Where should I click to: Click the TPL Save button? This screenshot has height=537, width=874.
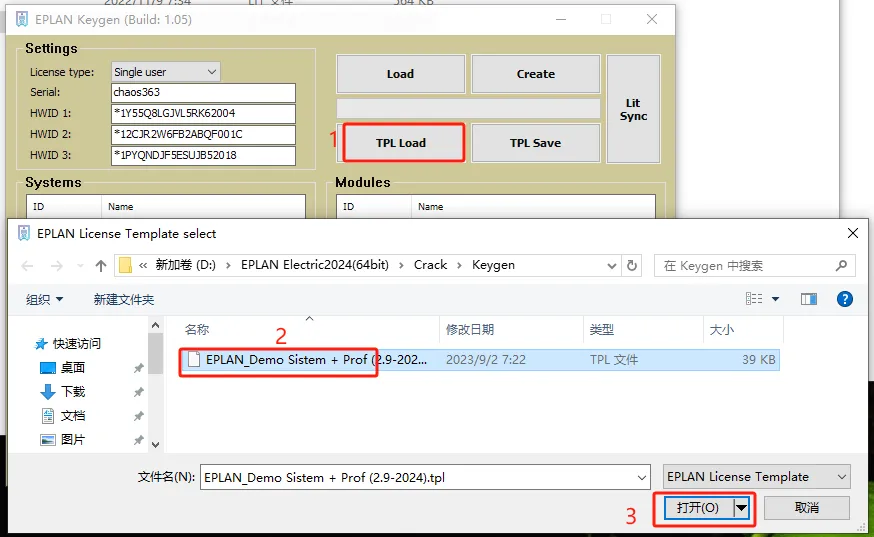tap(536, 143)
